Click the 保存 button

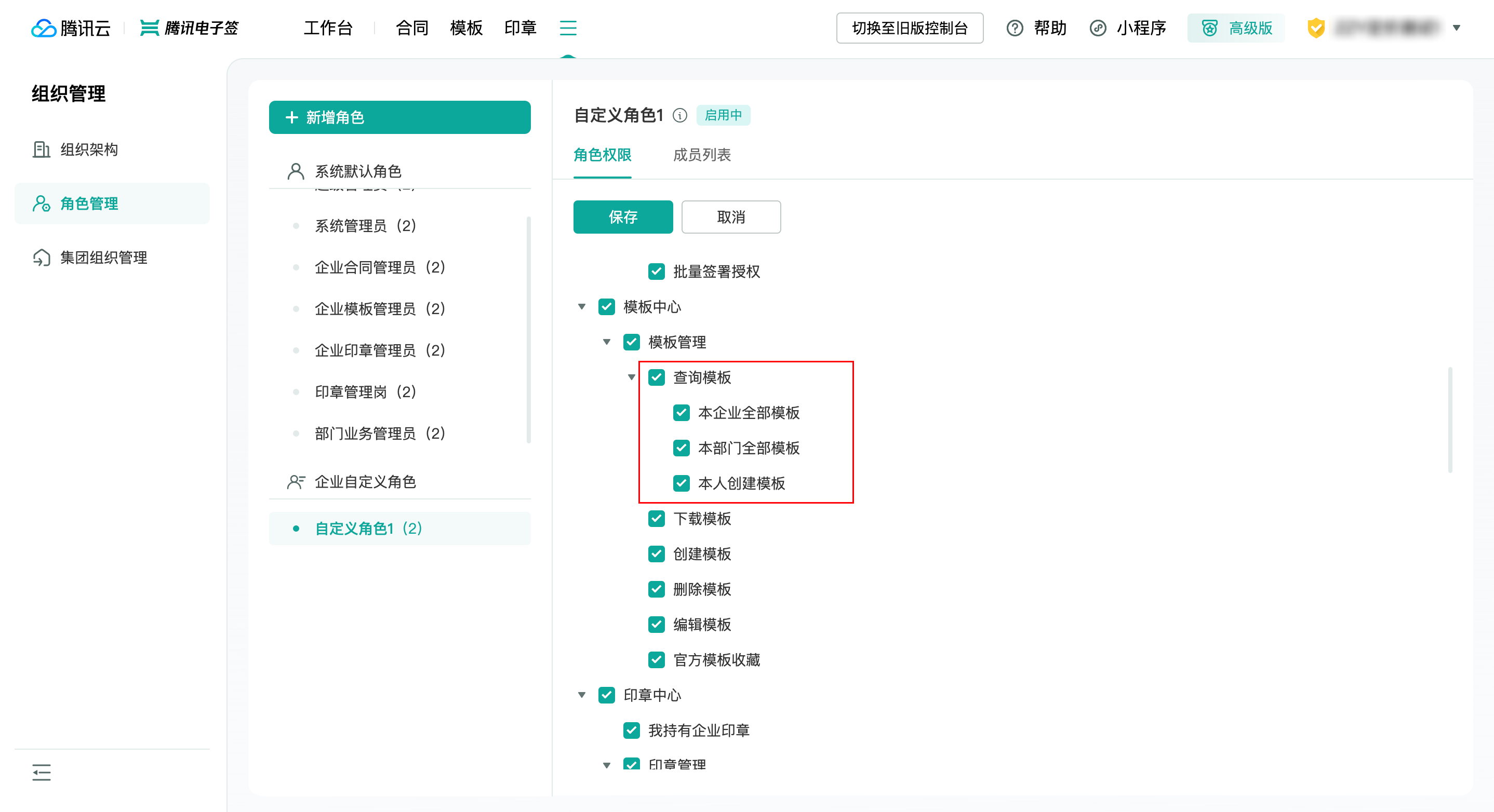pos(623,217)
